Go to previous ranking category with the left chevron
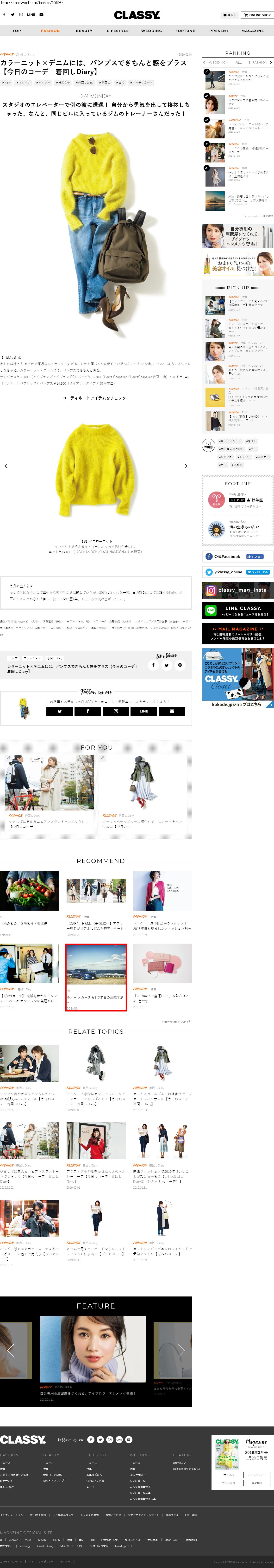 point(204,62)
